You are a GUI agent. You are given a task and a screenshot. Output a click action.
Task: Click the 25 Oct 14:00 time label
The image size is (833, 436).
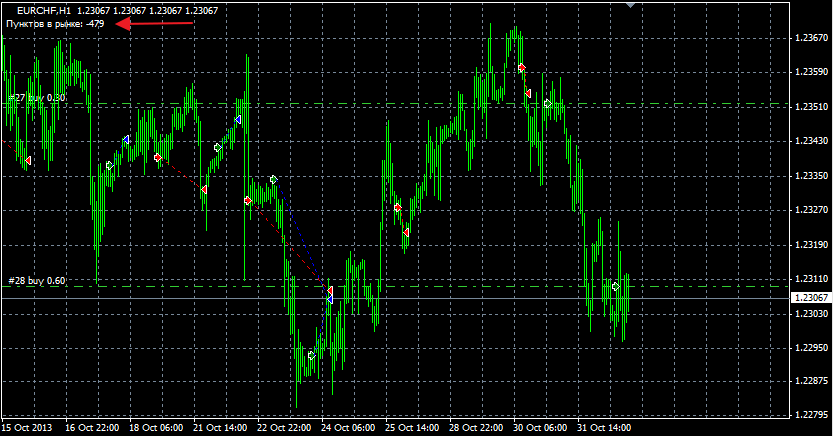pyautogui.click(x=412, y=428)
